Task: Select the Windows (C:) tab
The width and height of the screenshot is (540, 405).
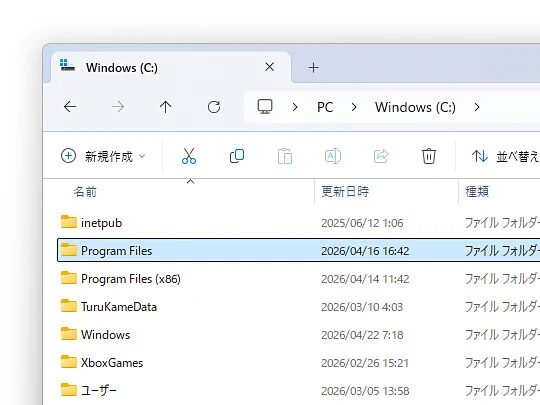Action: pos(171,67)
